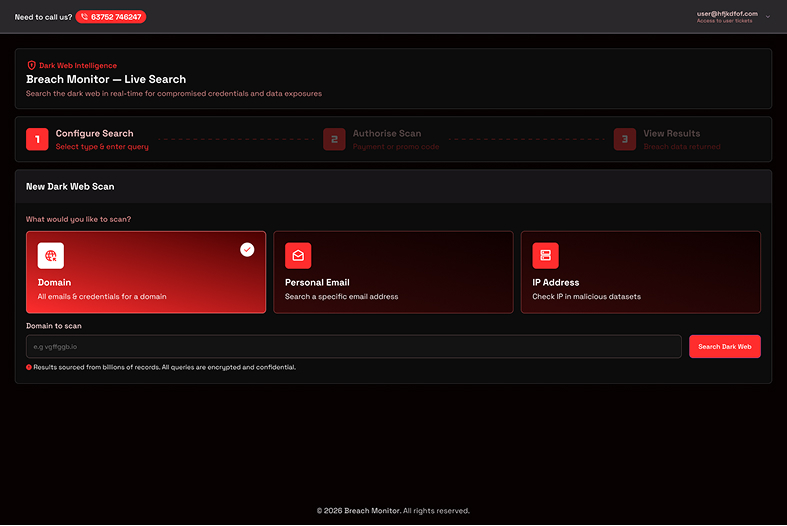Select the Personal Email scan type card
The image size is (787, 526).
point(393,272)
